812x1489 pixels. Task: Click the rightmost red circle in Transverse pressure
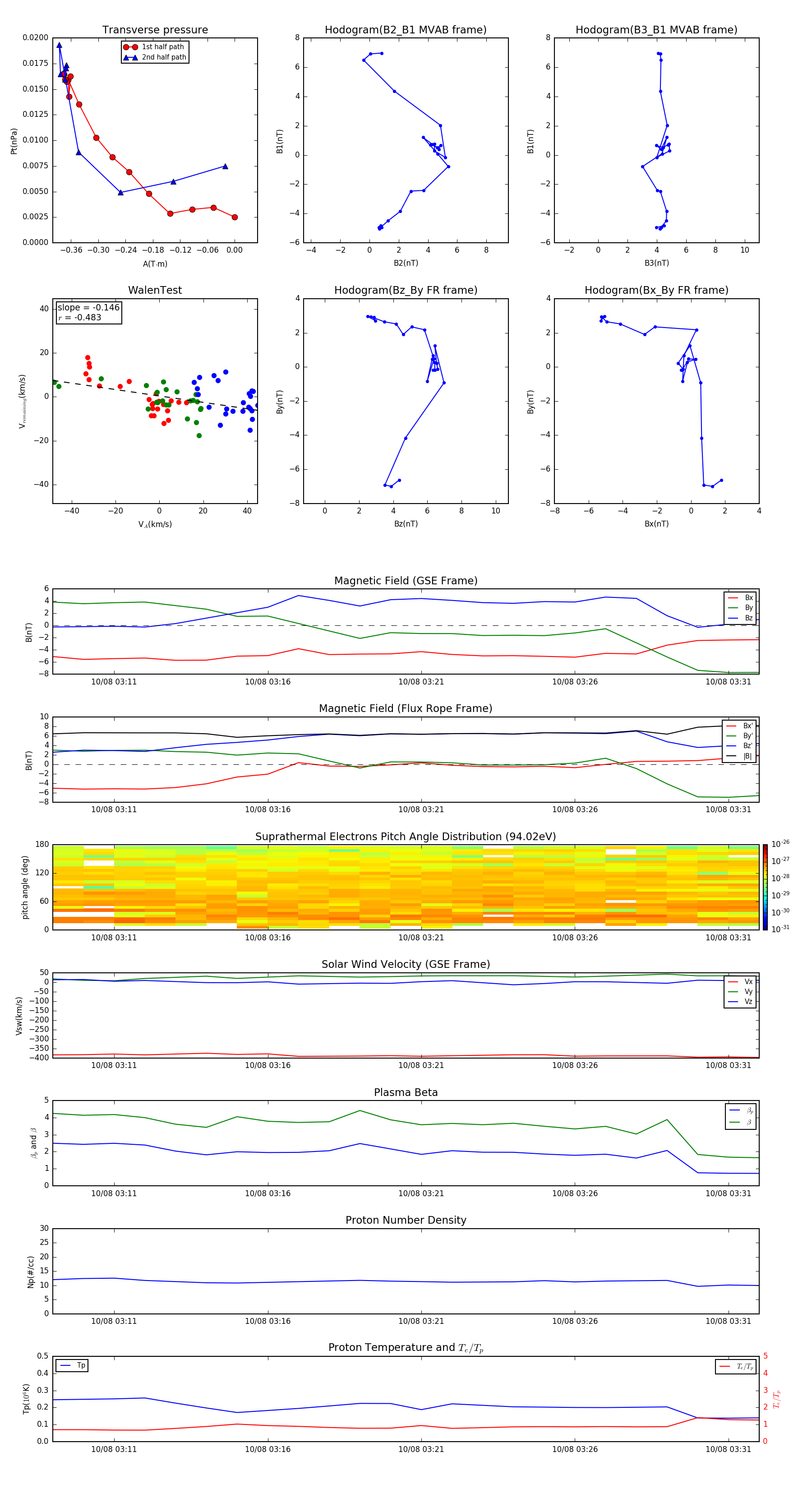pos(235,217)
